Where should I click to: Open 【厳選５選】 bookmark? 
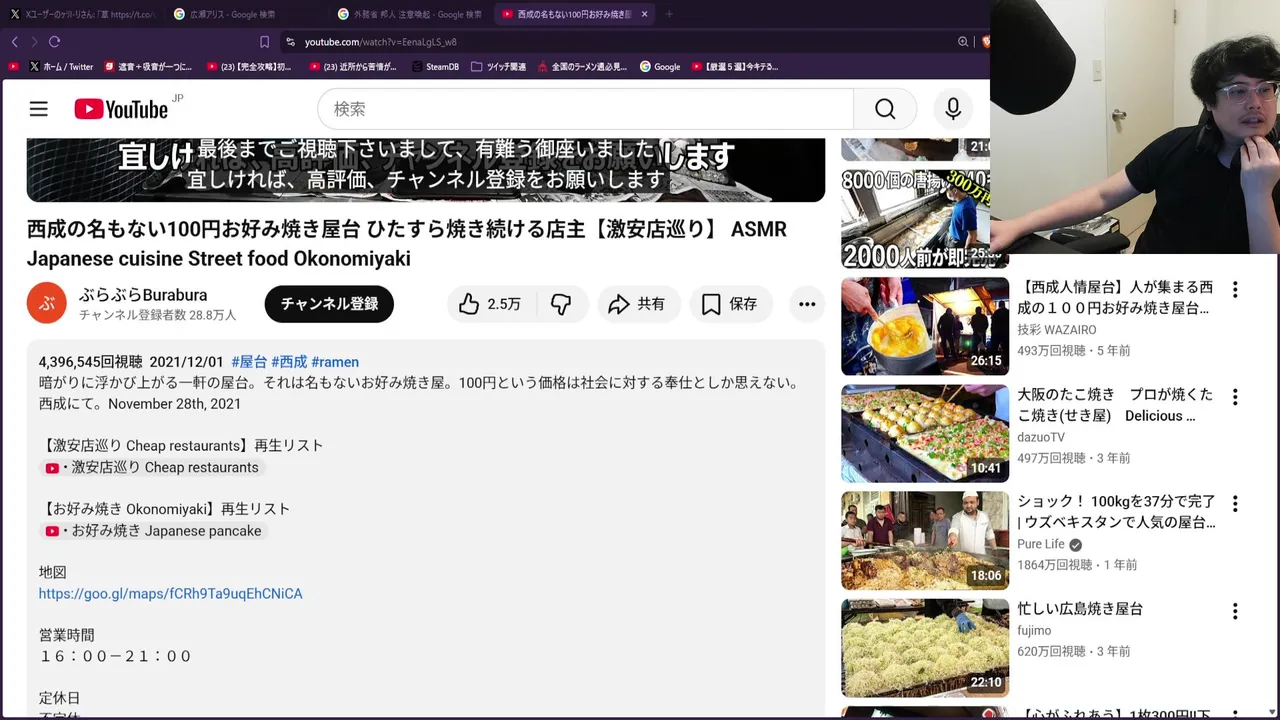click(x=734, y=67)
